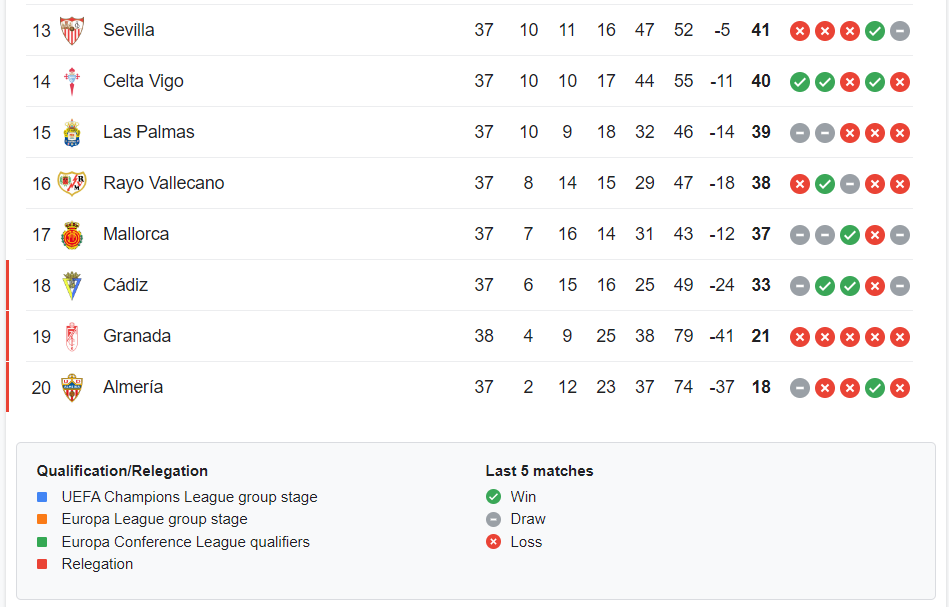Click Granada's first loss result icon
The width and height of the screenshot is (949, 607).
click(800, 337)
